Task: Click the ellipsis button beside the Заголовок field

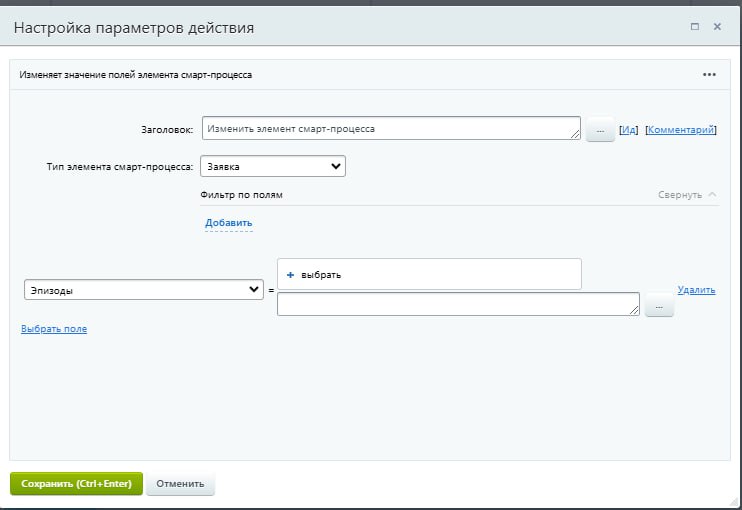Action: [599, 130]
